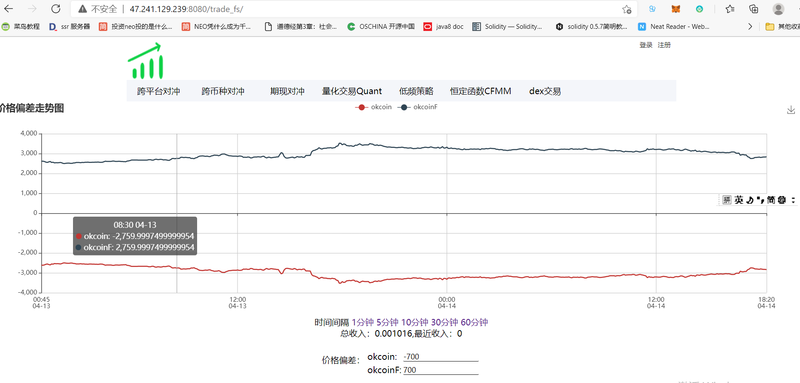Open the 跨平台对冲 menu item
The image size is (800, 383).
(159, 91)
